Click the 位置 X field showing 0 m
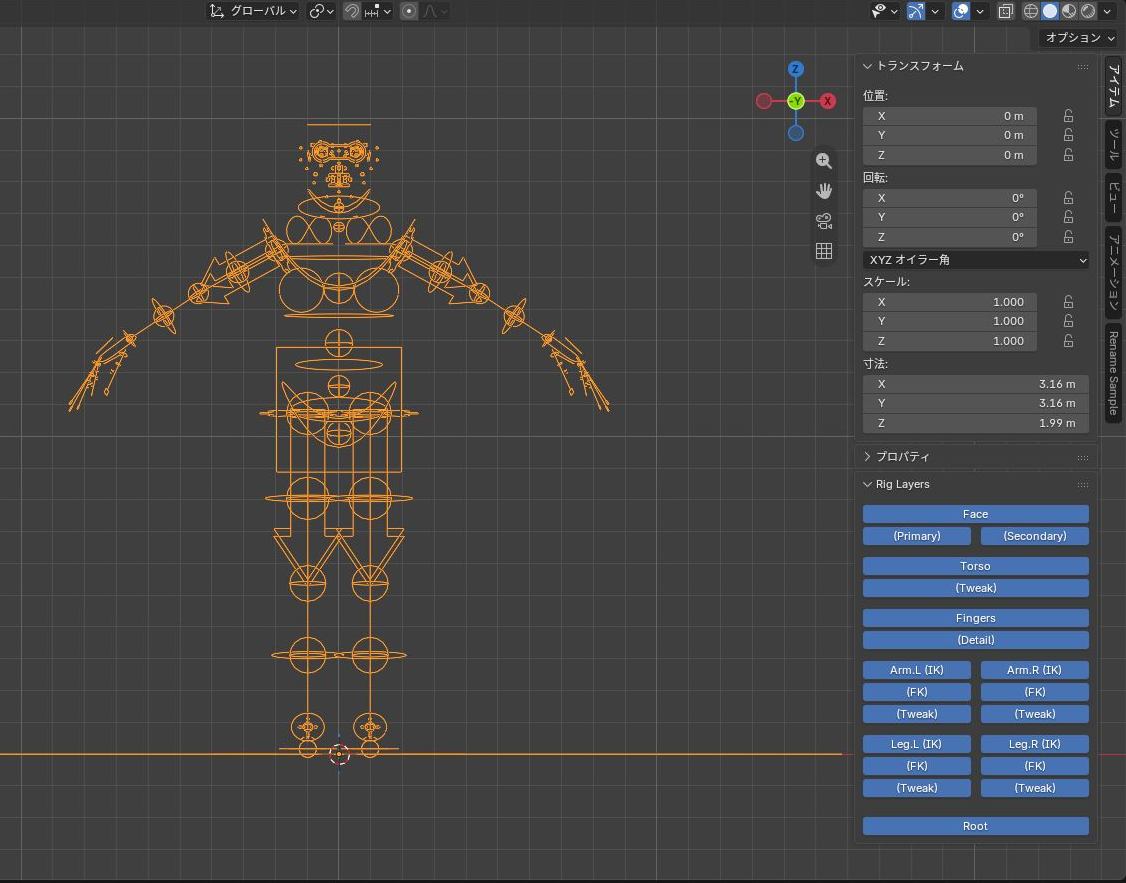Image resolution: width=1126 pixels, height=883 pixels. (949, 116)
